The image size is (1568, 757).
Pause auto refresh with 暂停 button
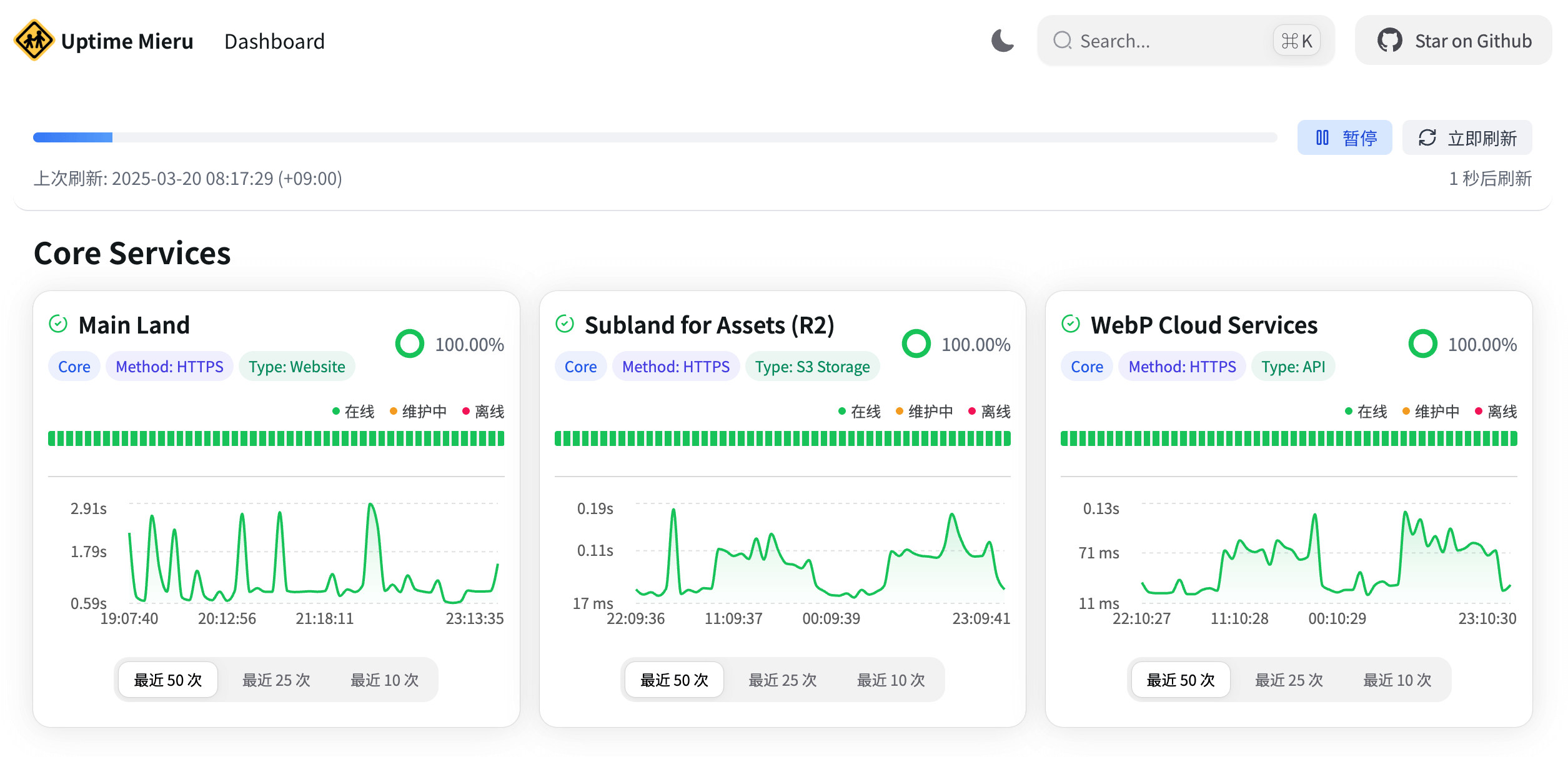click(1344, 137)
